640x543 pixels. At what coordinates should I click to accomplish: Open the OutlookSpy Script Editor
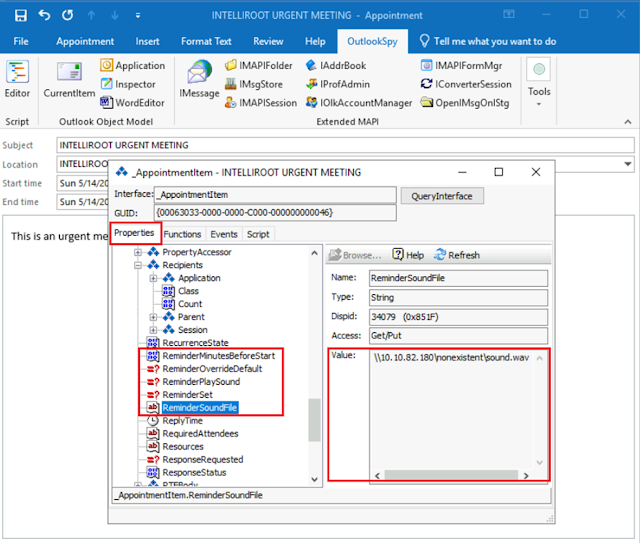[x=17, y=80]
